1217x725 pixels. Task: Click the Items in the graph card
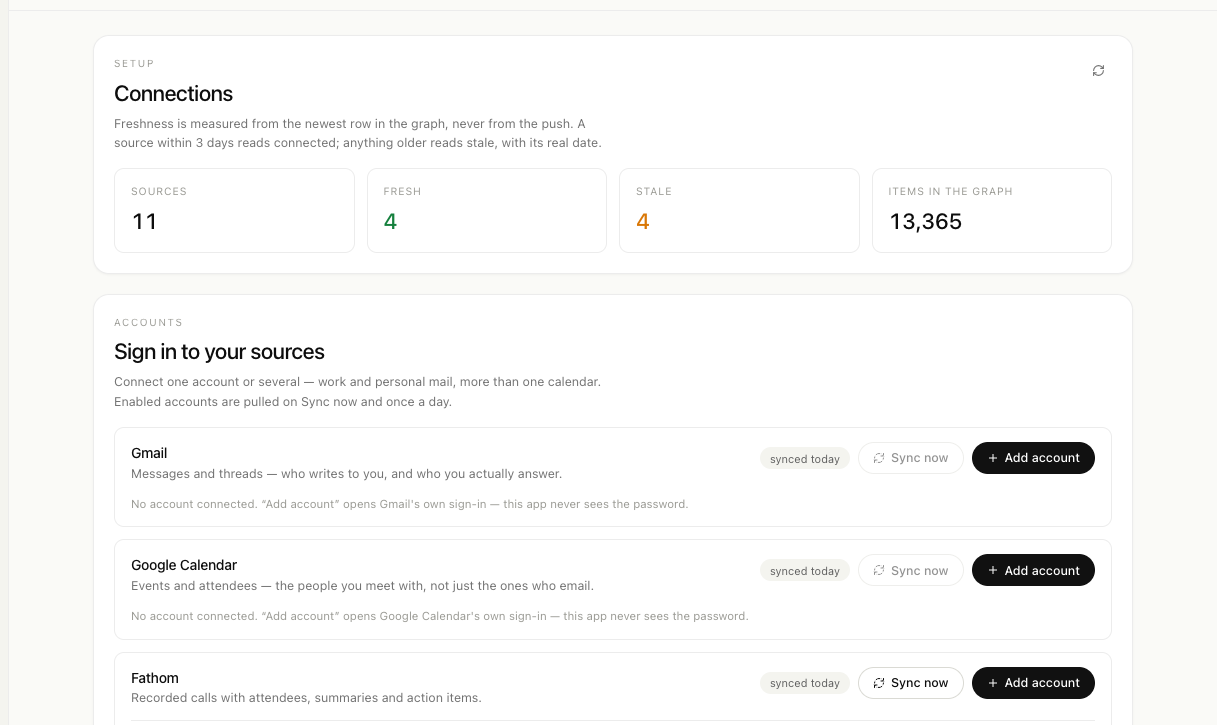click(992, 210)
